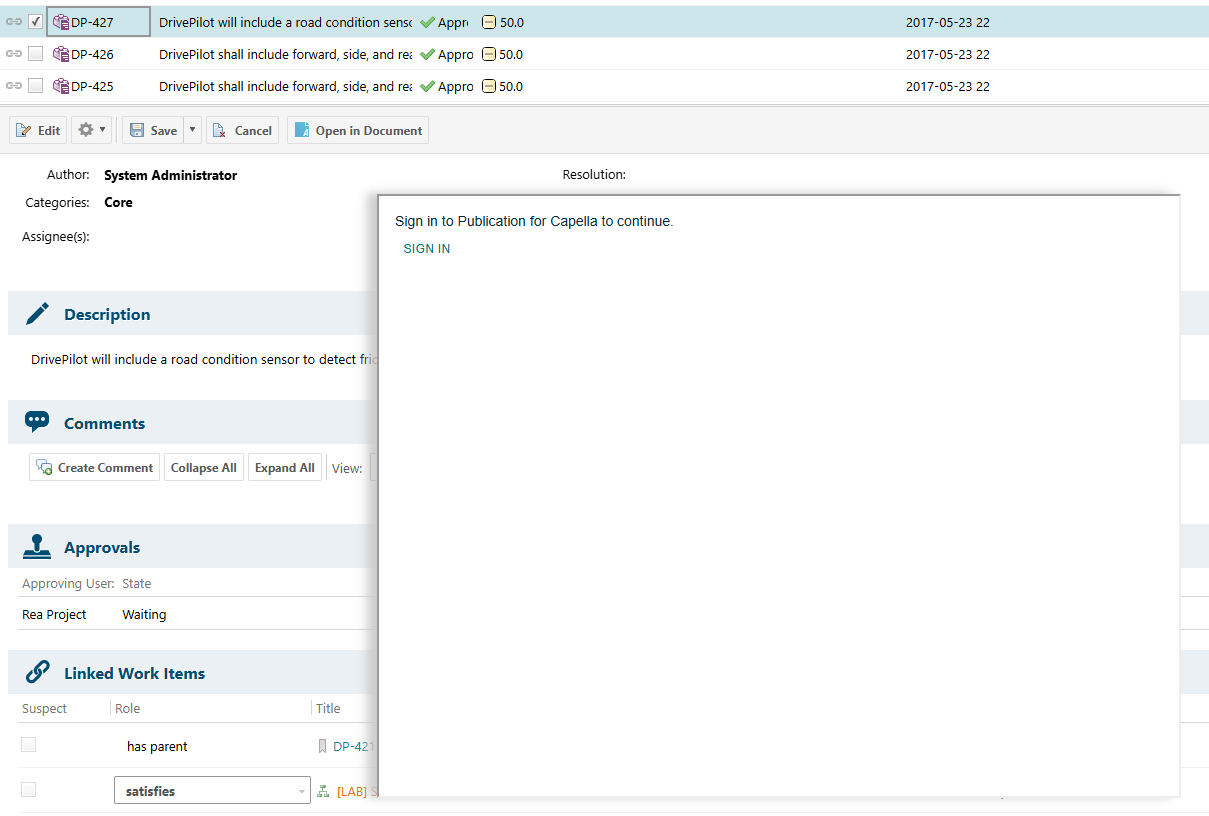Uncheck the DP-427 row checkbox

[35, 21]
